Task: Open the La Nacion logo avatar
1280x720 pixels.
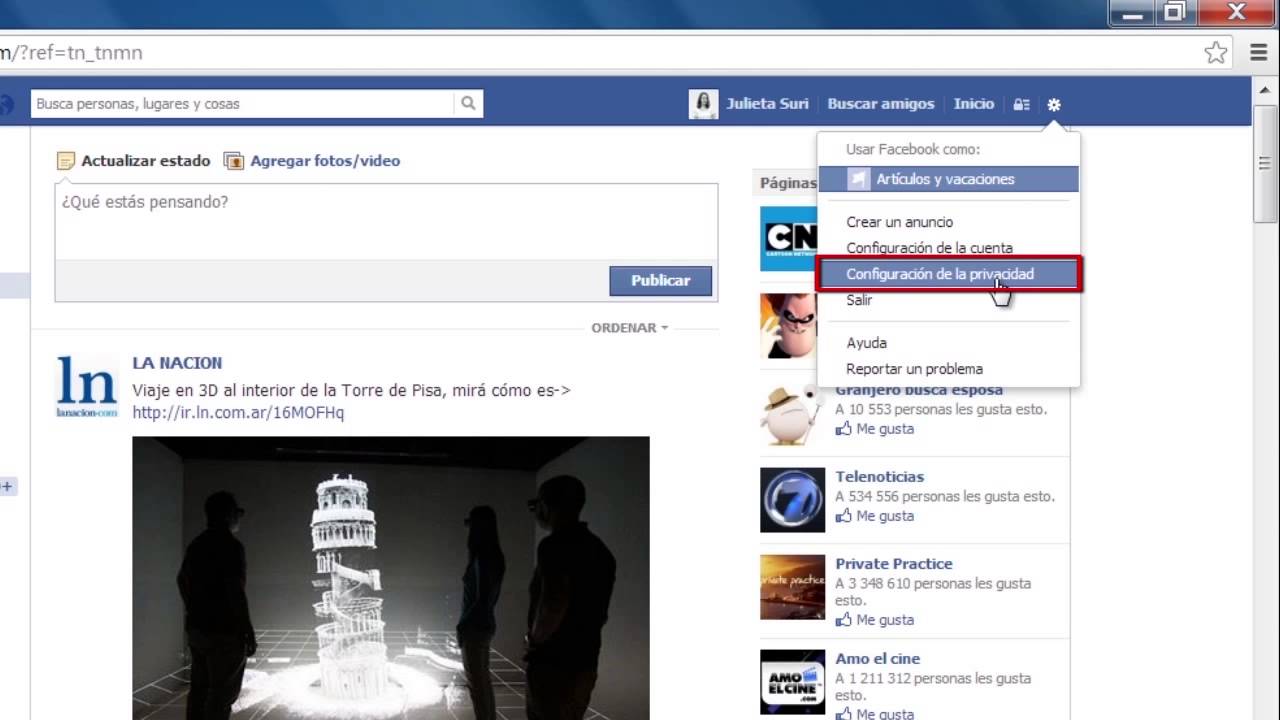Action: click(x=87, y=387)
